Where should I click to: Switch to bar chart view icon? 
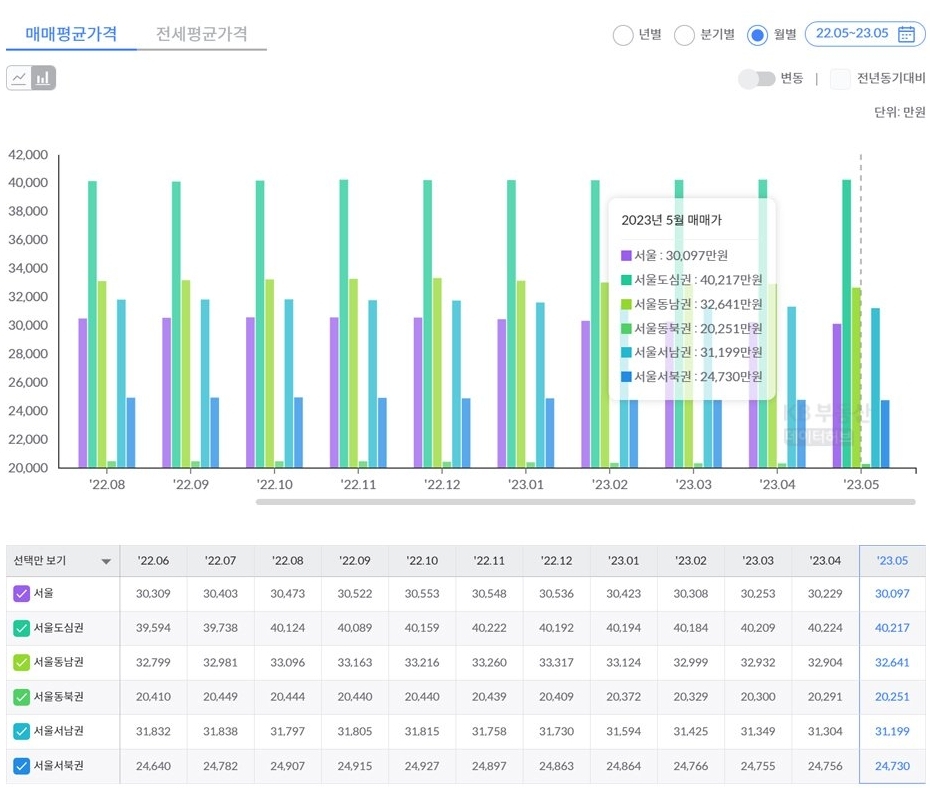tap(43, 78)
